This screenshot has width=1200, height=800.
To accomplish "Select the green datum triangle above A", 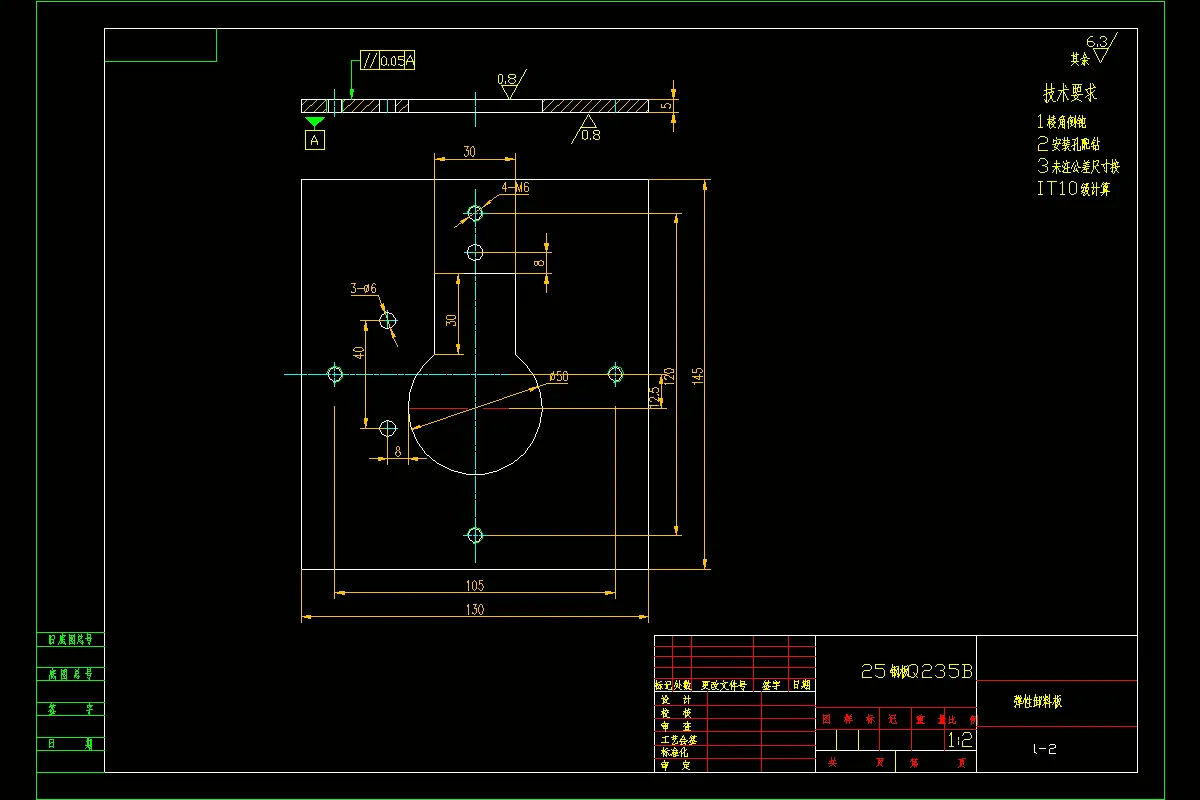I will pos(315,122).
